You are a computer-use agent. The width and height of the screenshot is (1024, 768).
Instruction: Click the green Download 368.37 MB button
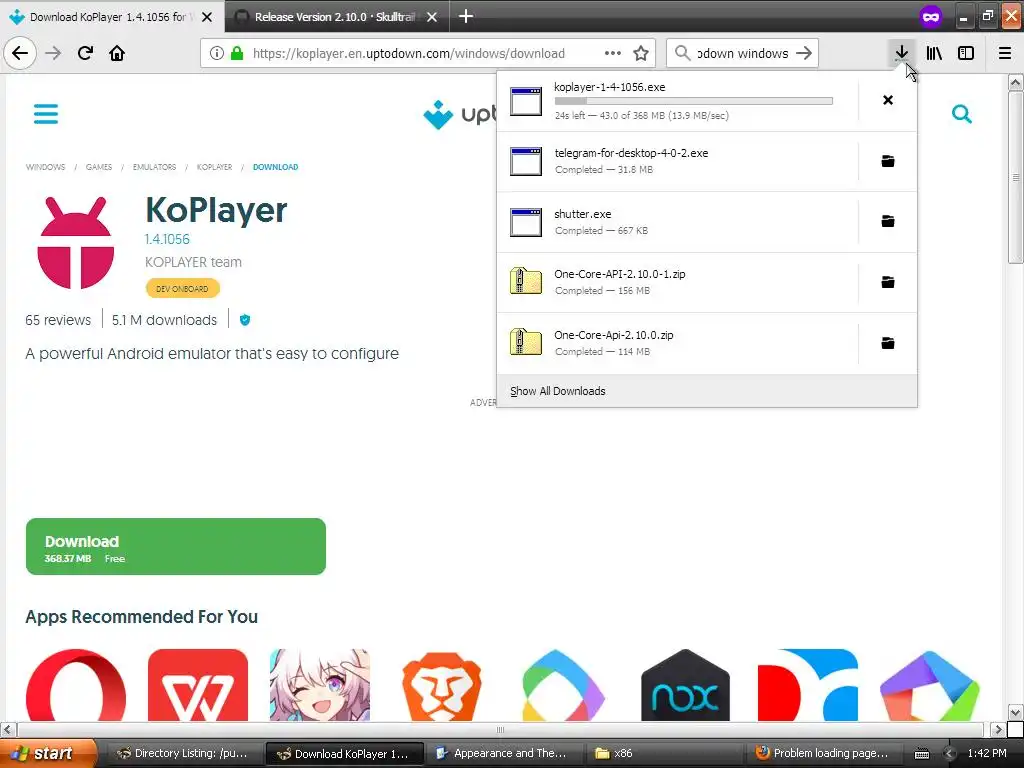(x=176, y=547)
